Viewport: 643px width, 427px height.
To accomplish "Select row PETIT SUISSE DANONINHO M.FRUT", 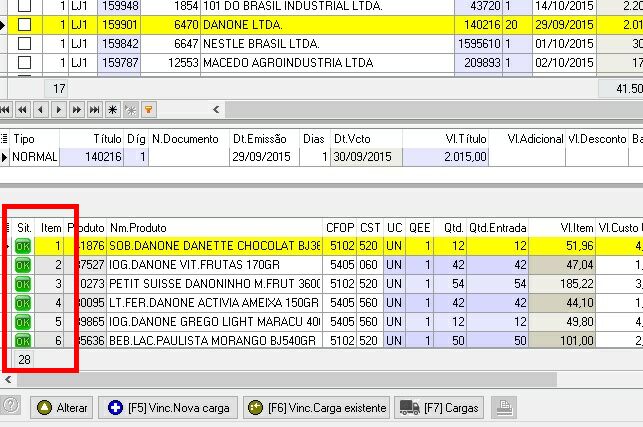I will 322,284.
